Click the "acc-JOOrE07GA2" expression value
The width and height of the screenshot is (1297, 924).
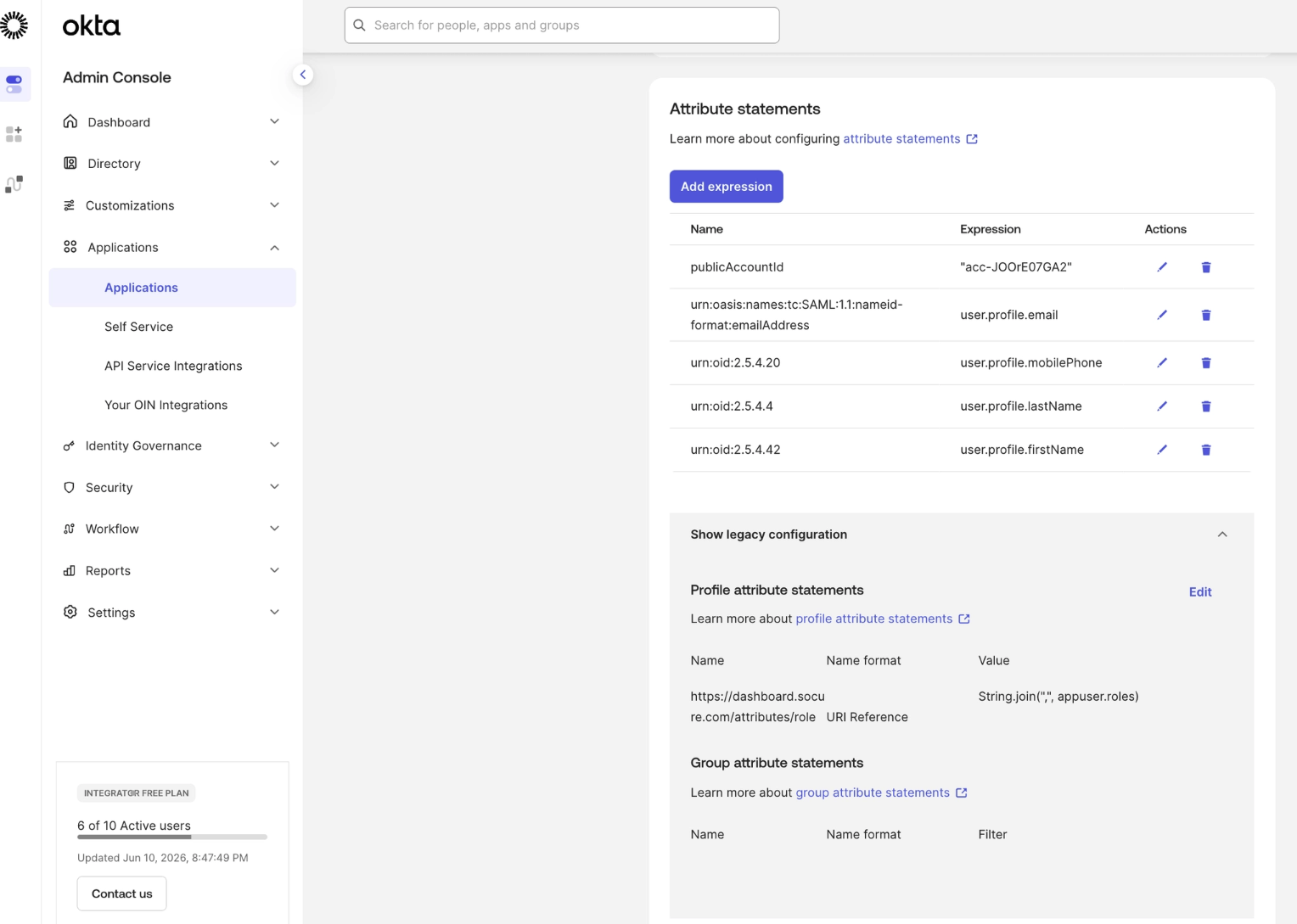[x=1016, y=267]
